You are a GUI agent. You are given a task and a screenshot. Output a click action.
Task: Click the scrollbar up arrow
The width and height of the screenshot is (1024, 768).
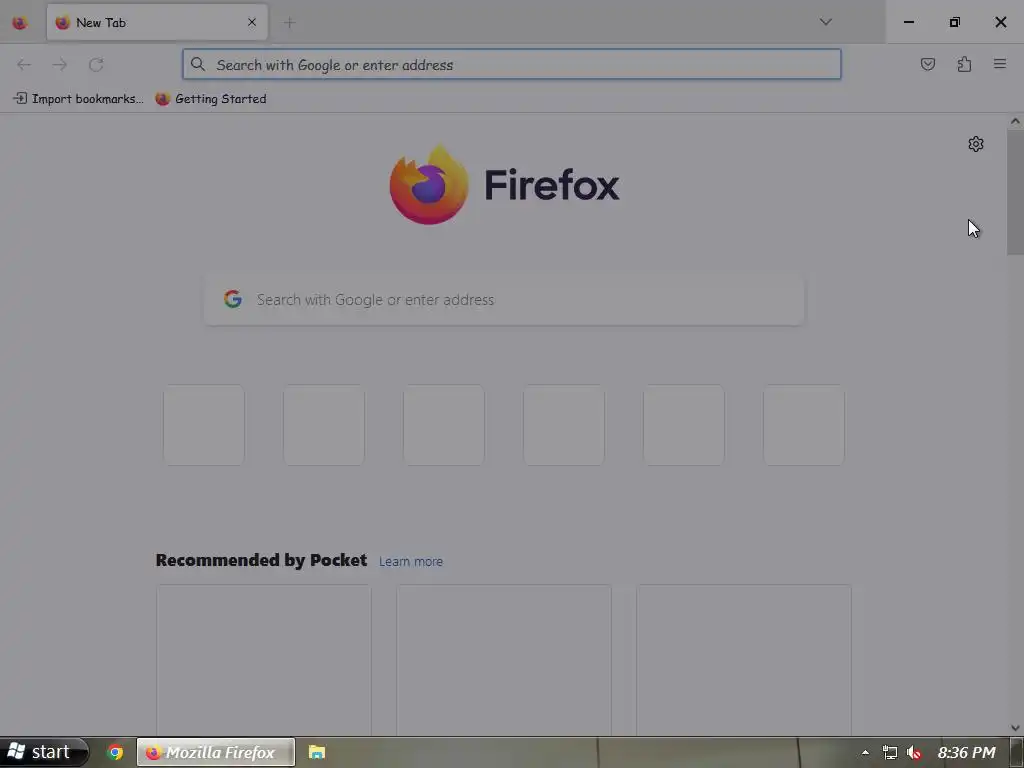tap(1015, 121)
